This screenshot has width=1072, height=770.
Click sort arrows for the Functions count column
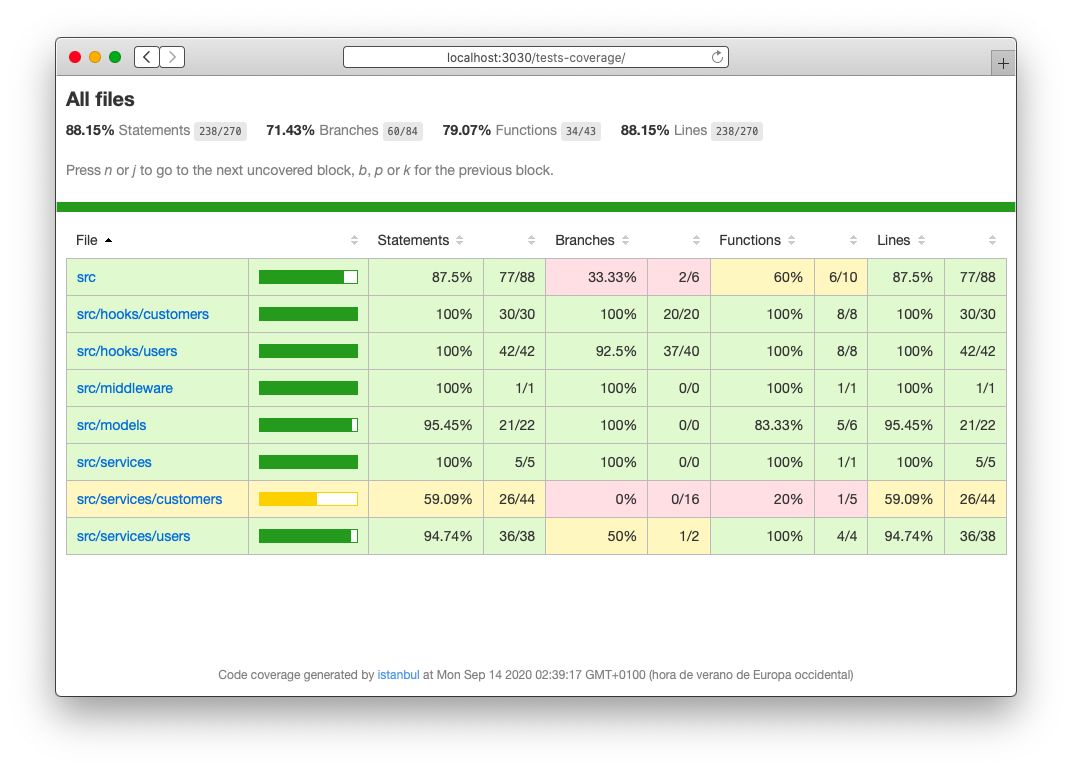(853, 240)
